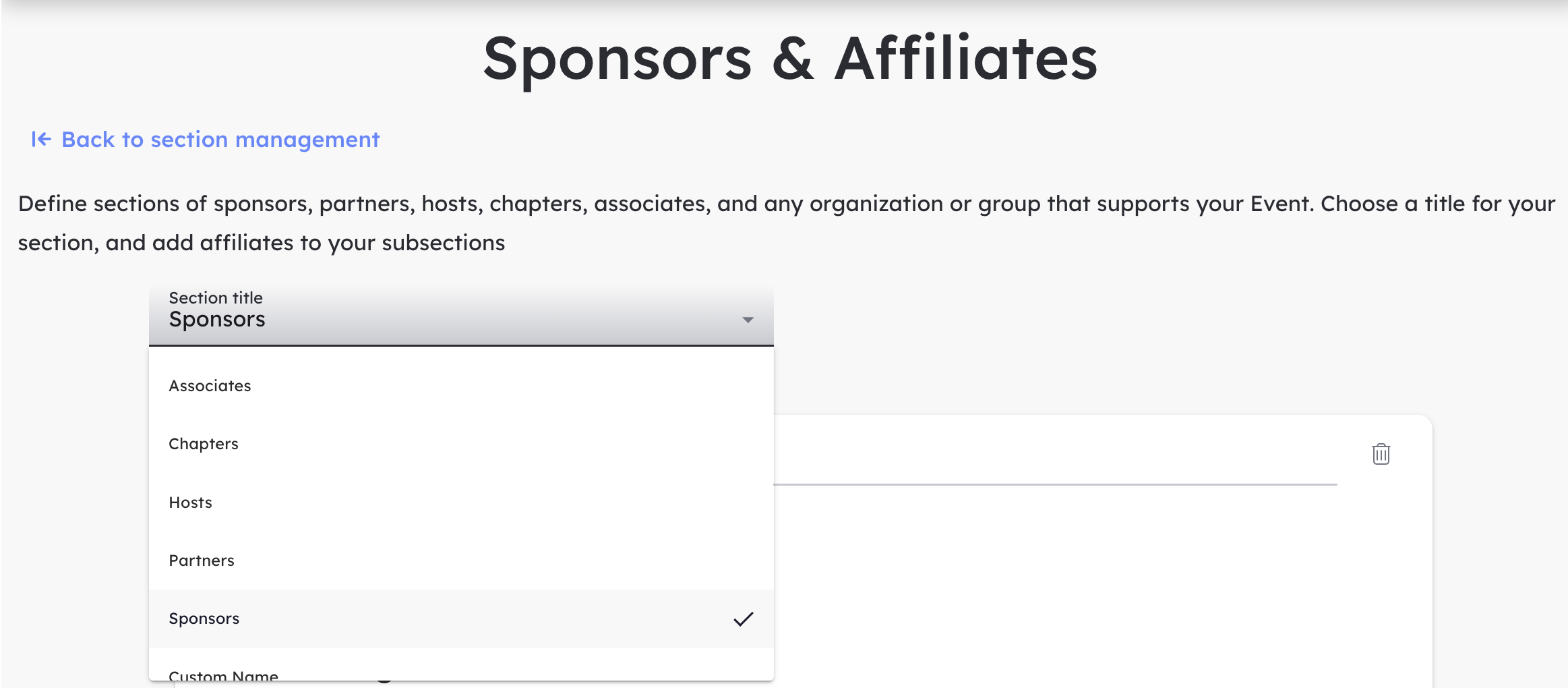1568x688 pixels.
Task: Click the 'Section title' field label
Action: [216, 297]
